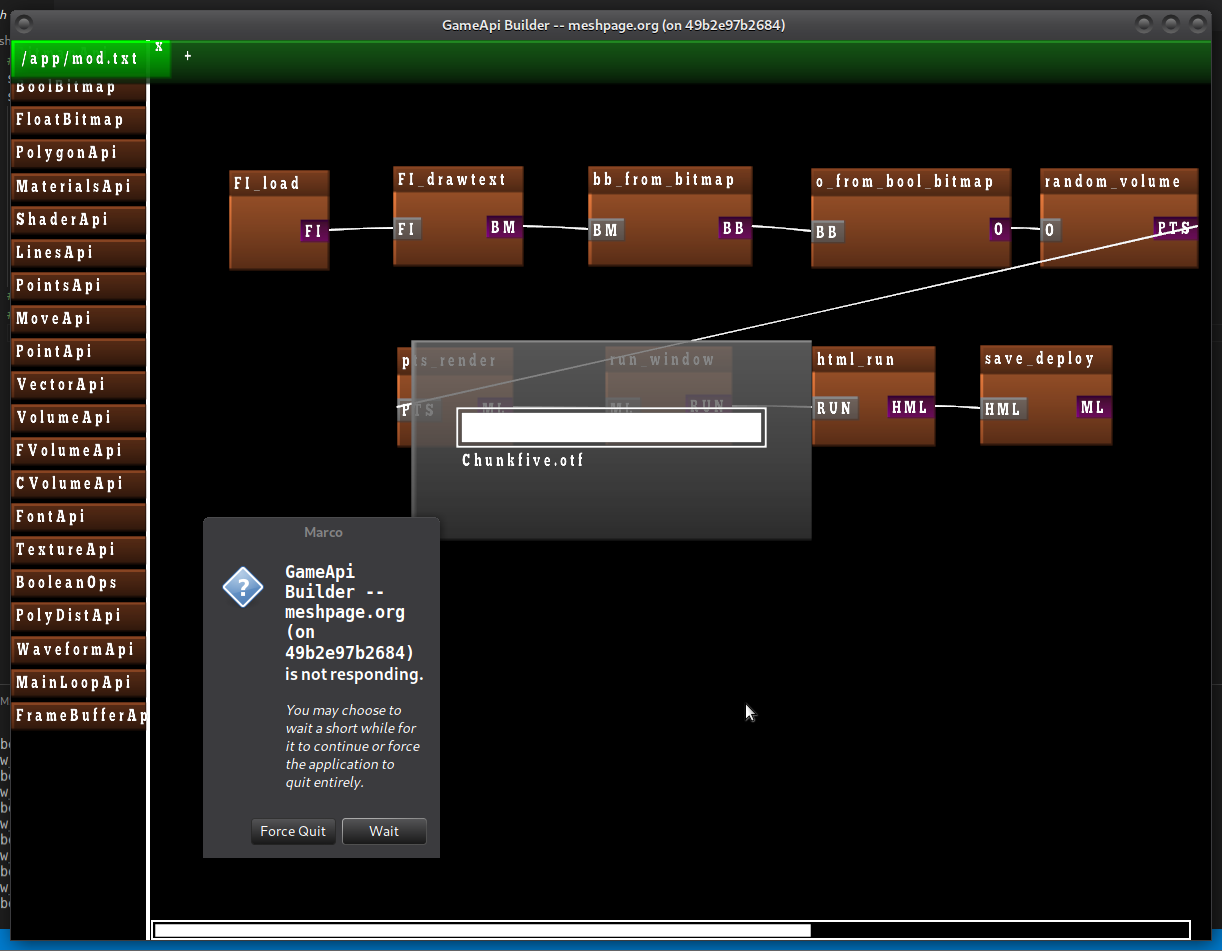Click PTS output port on random_volume
Image resolution: width=1222 pixels, height=951 pixels.
point(1174,228)
